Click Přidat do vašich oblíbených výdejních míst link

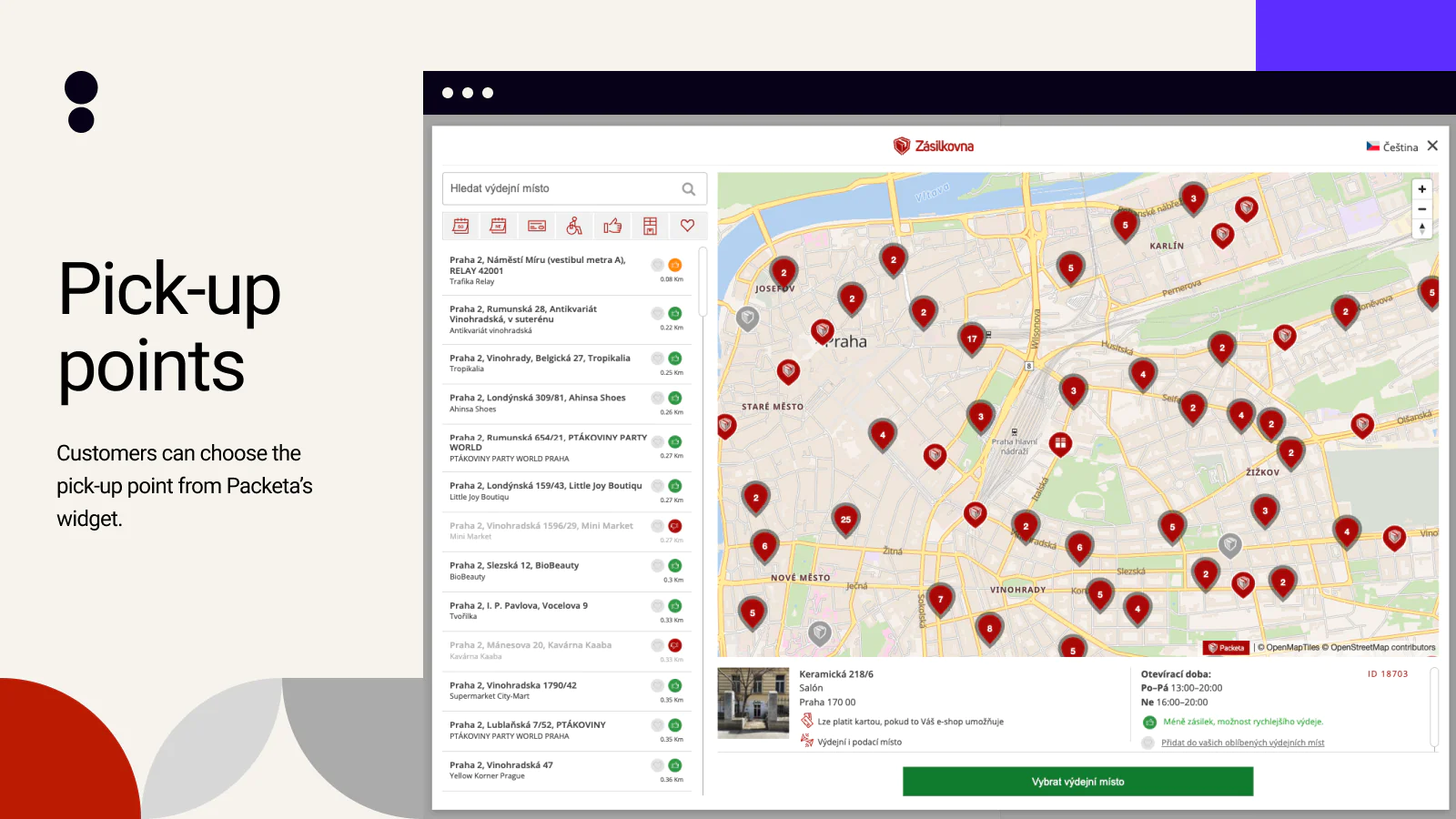1242,743
